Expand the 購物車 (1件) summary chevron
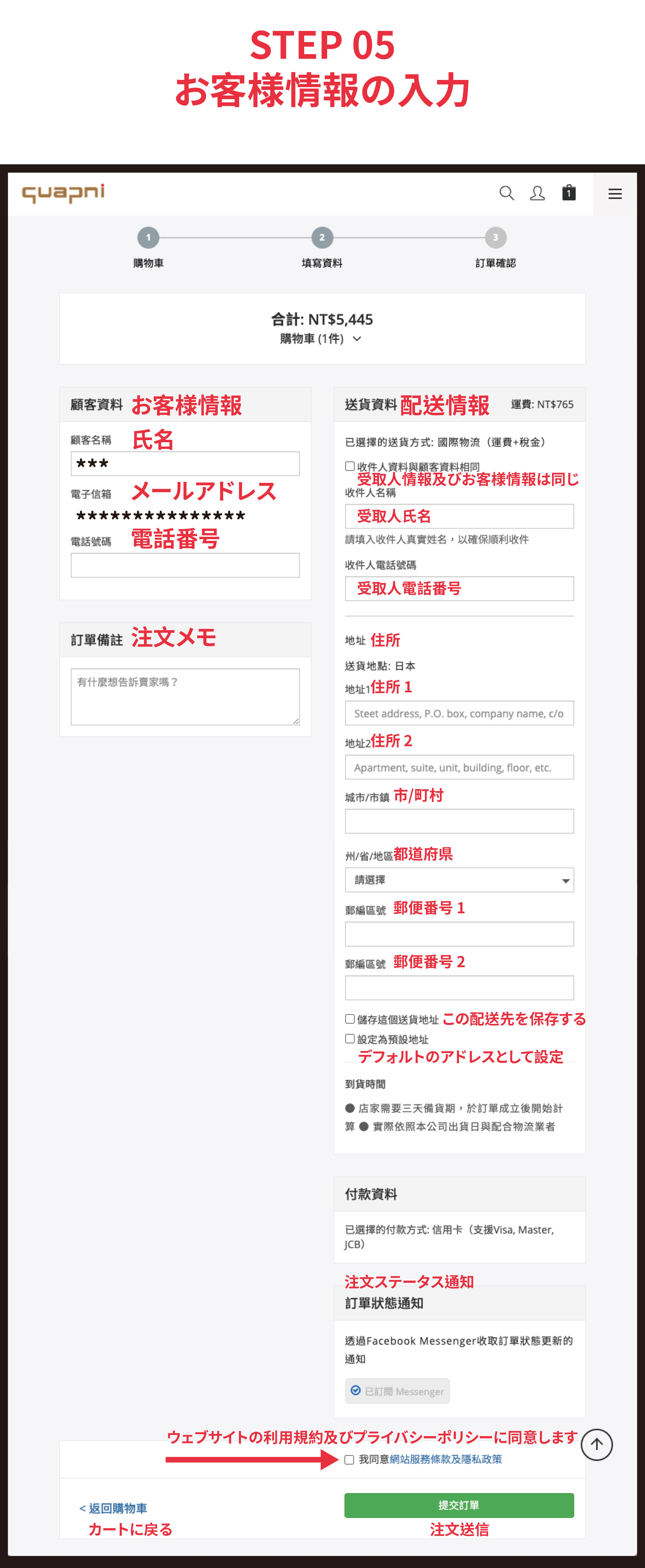Screen dimensions: 645x1568 click(357, 339)
